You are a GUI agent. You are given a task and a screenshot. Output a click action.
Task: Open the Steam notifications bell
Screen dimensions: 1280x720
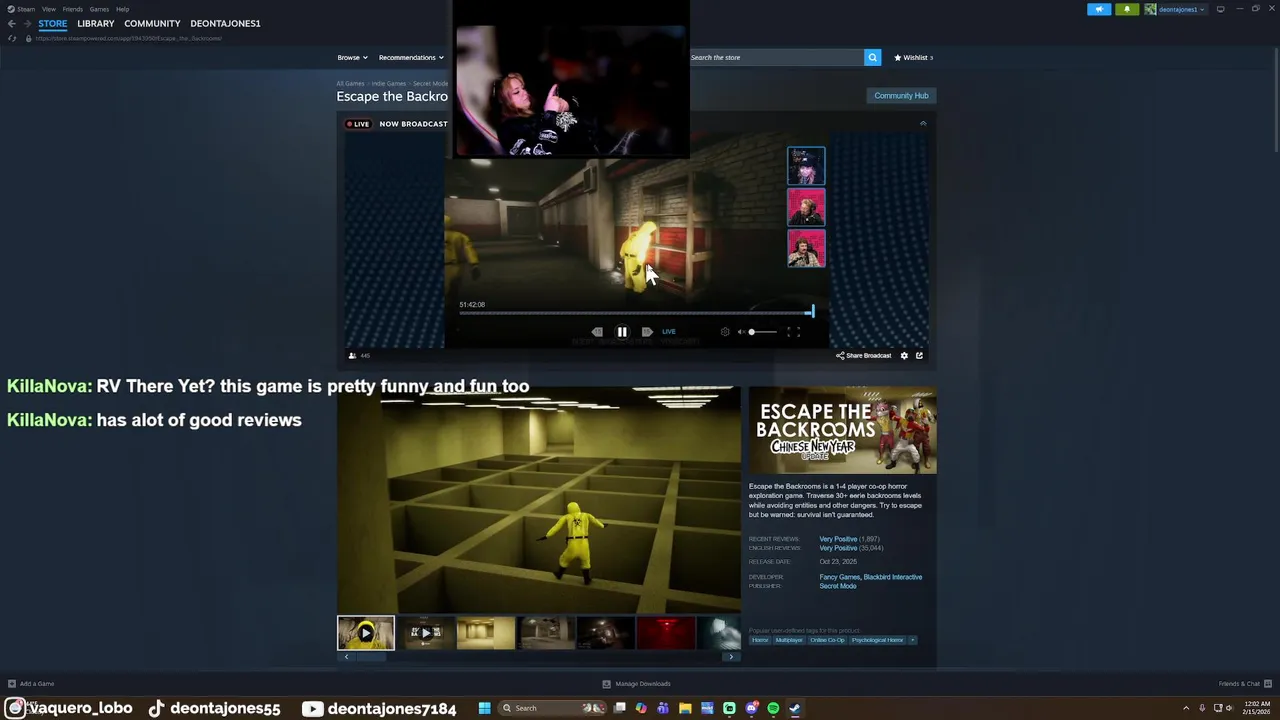point(1127,9)
